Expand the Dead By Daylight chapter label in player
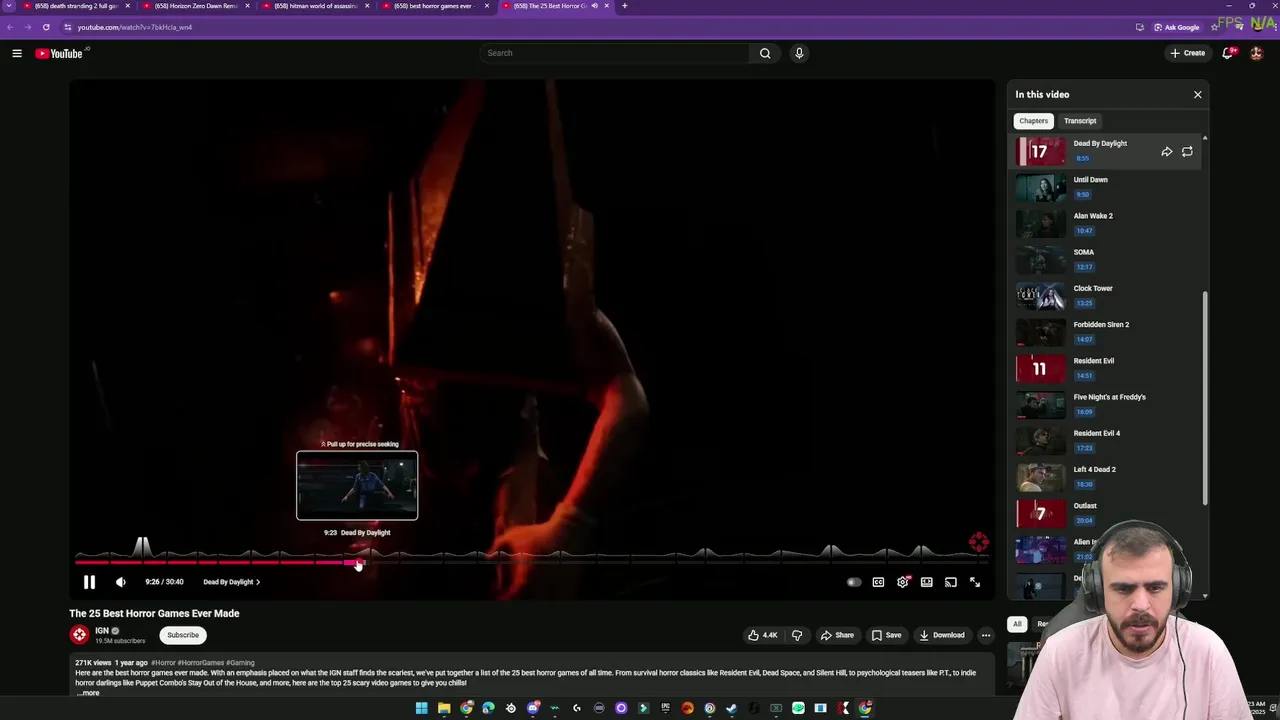The height and width of the screenshot is (720, 1280). tap(231, 582)
